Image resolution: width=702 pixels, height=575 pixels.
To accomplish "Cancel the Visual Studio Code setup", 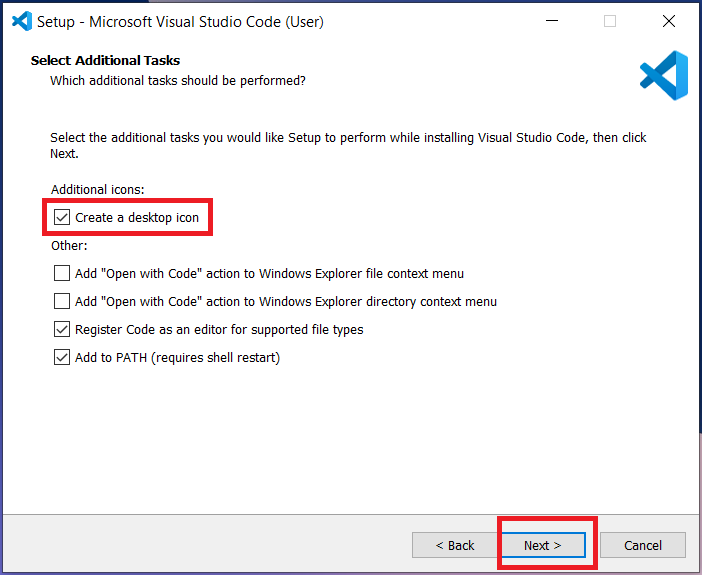I will (642, 545).
